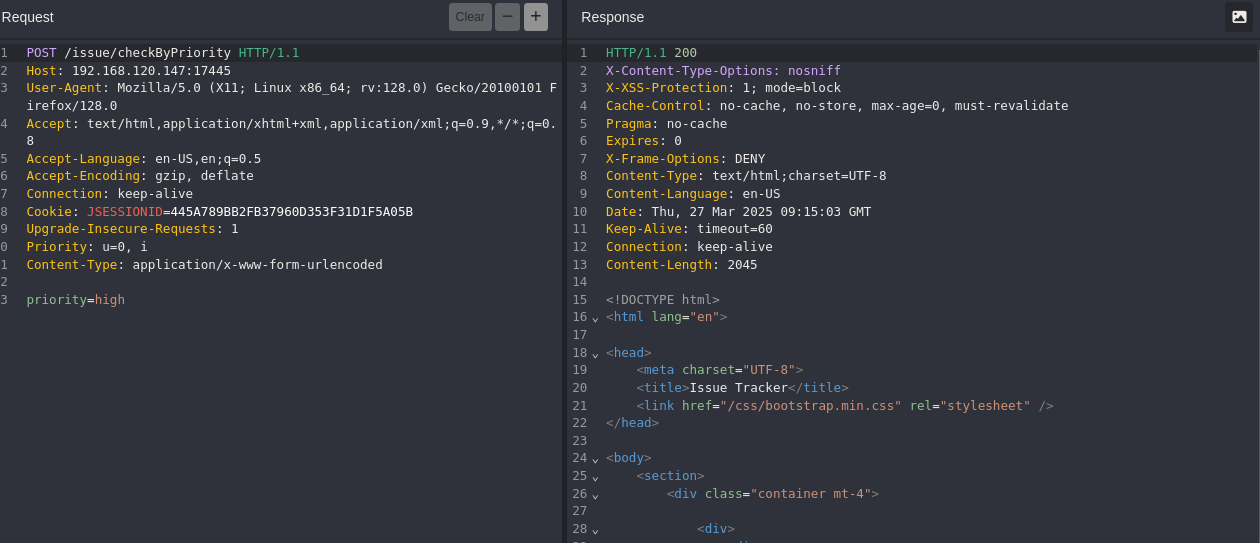Click the Host header value 192.168.120.147:17445
The height and width of the screenshot is (543, 1260).
[151, 71]
